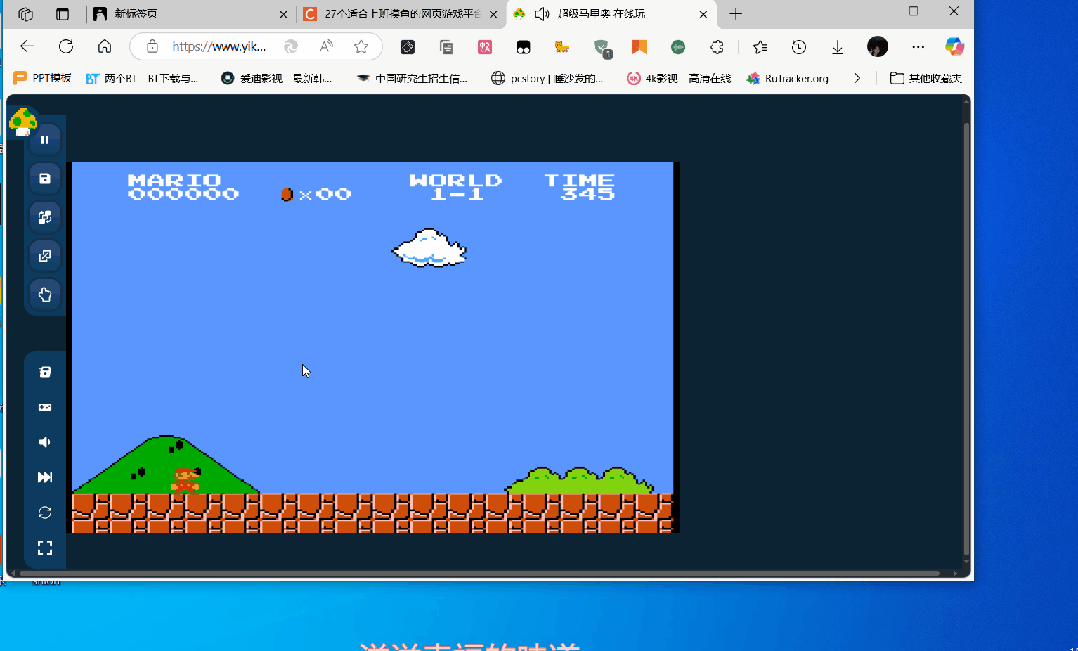View site info via the lock icon
This screenshot has height=651, width=1078.
[x=152, y=46]
